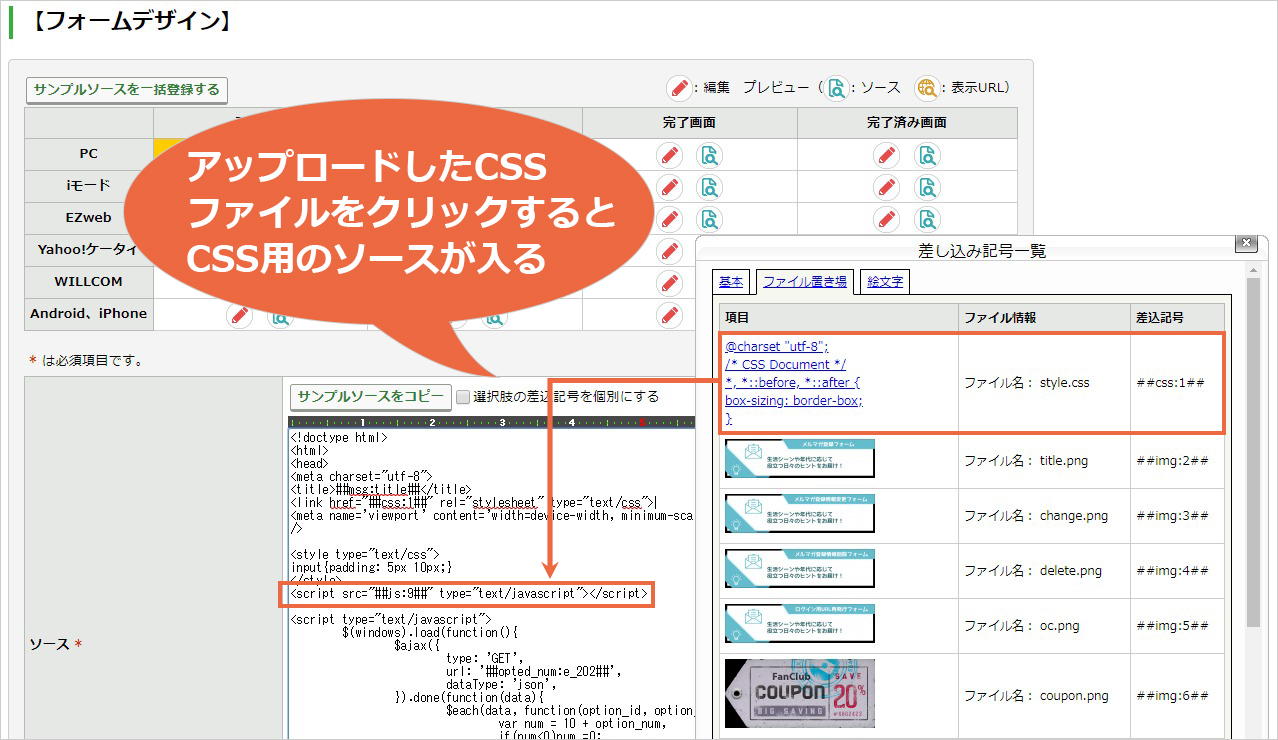Viewport: 1278px width, 740px height.
Task: Click the '##img:2##' insertion code
Action: [1173, 460]
